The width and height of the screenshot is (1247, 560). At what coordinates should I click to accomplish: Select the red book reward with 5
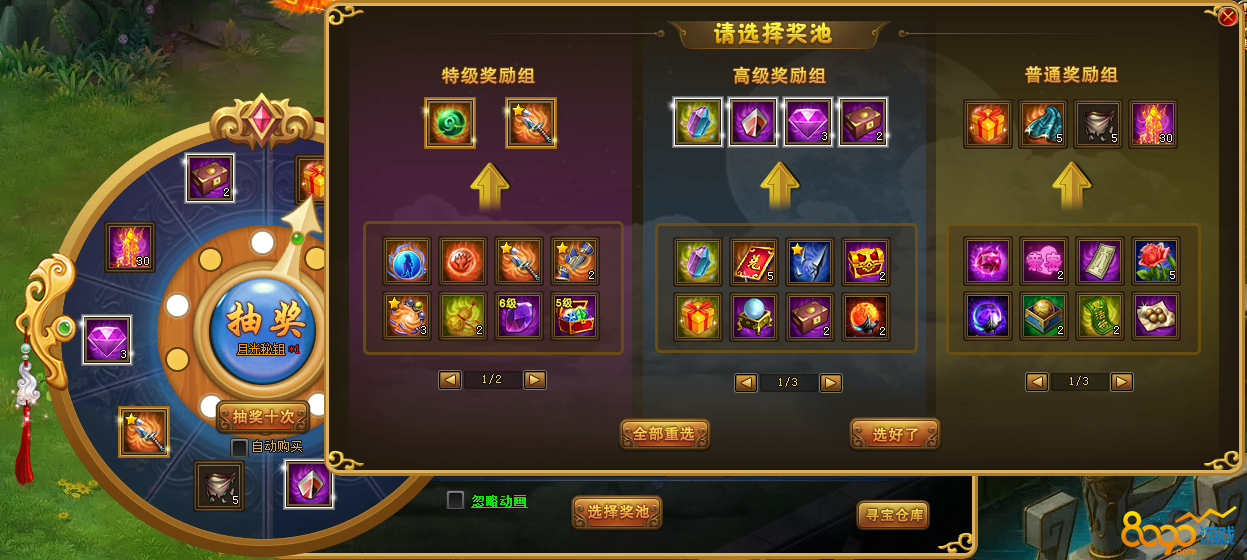coord(754,261)
